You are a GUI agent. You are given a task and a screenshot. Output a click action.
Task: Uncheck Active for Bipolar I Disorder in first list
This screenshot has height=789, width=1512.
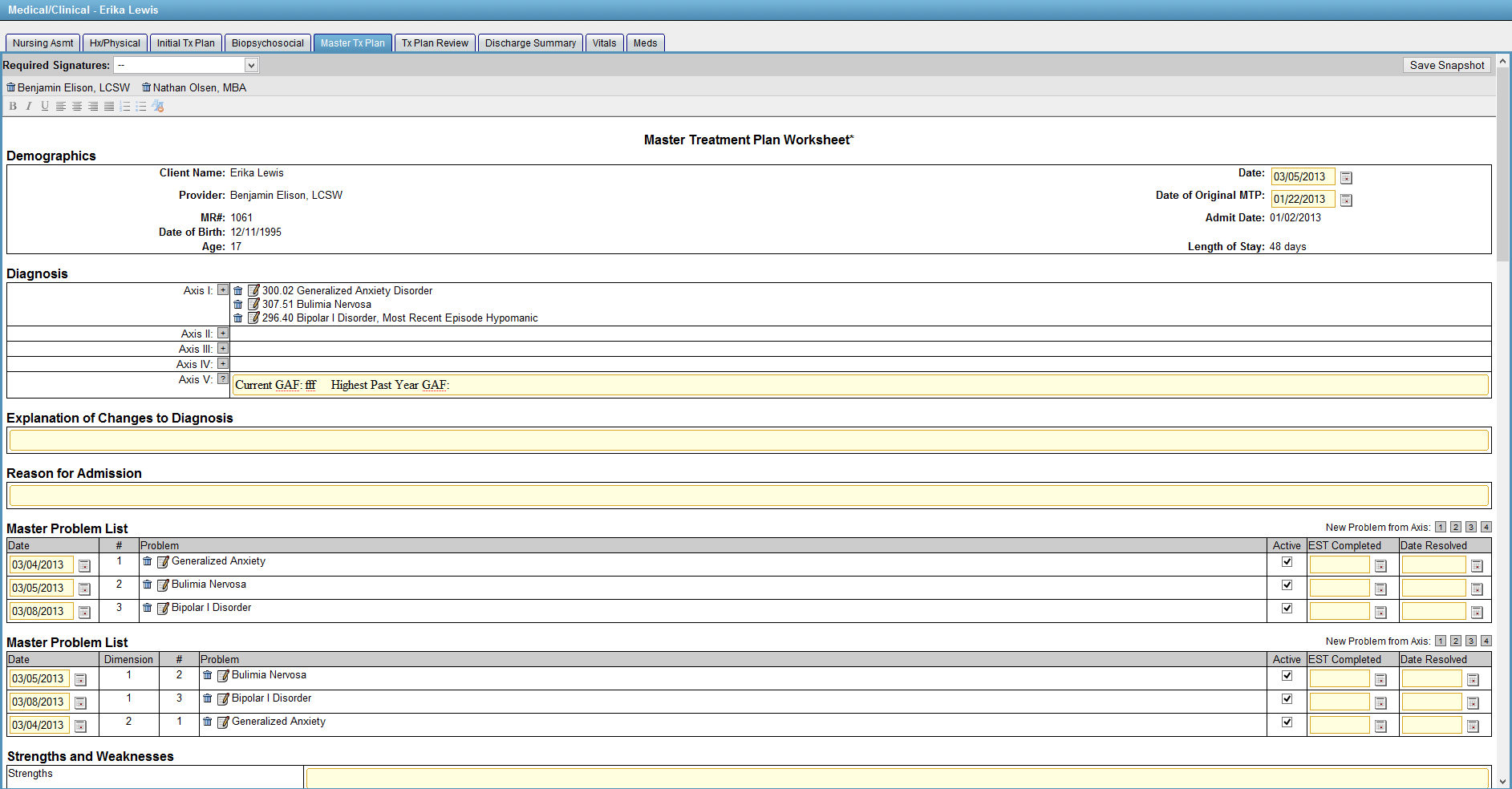click(1287, 609)
